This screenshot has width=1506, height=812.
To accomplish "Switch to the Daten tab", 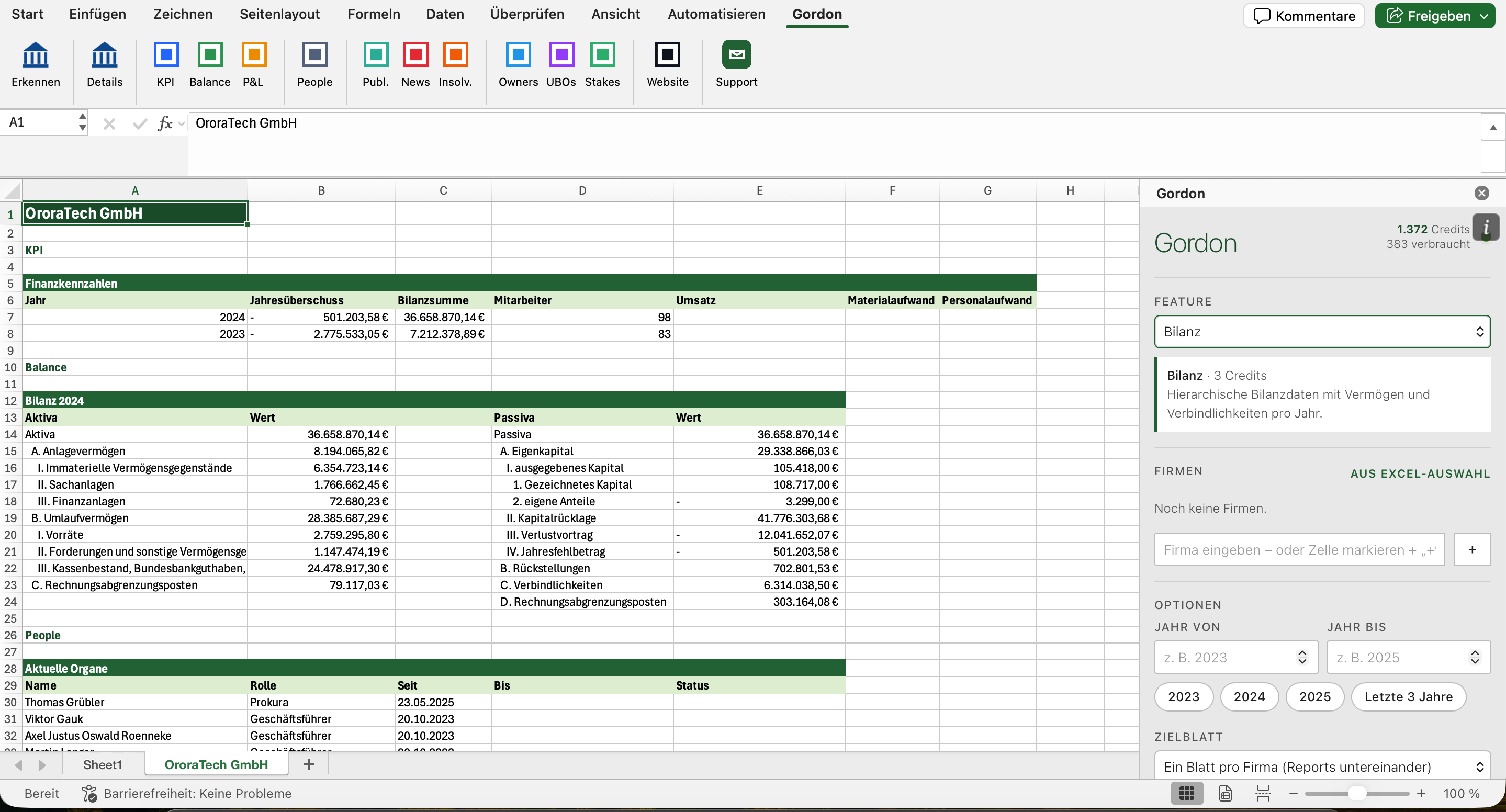I will [x=445, y=14].
